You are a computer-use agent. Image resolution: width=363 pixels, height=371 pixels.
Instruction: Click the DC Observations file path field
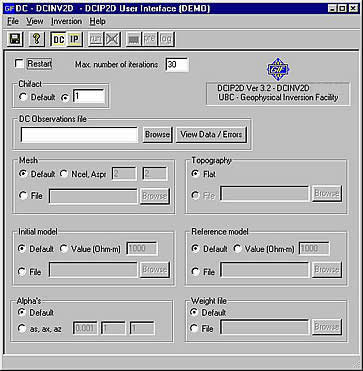click(x=79, y=135)
